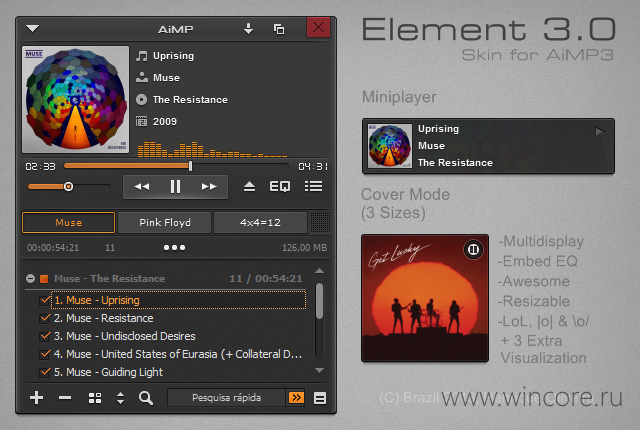Select track 3. Muse - Undisclosed Desires
This screenshot has width=640, height=430.
point(178,336)
